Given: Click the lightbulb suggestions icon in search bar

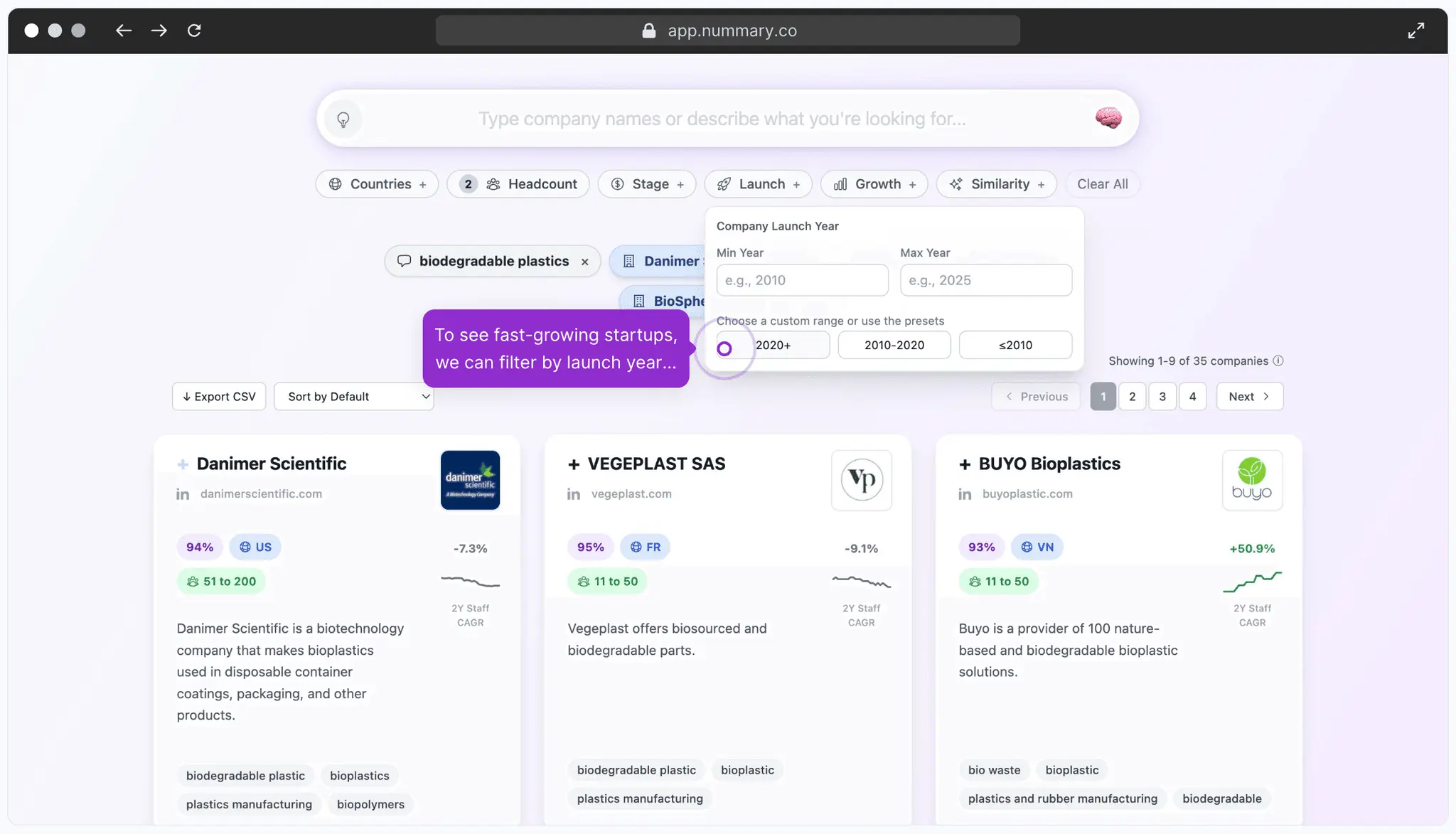Looking at the screenshot, I should pos(343,119).
